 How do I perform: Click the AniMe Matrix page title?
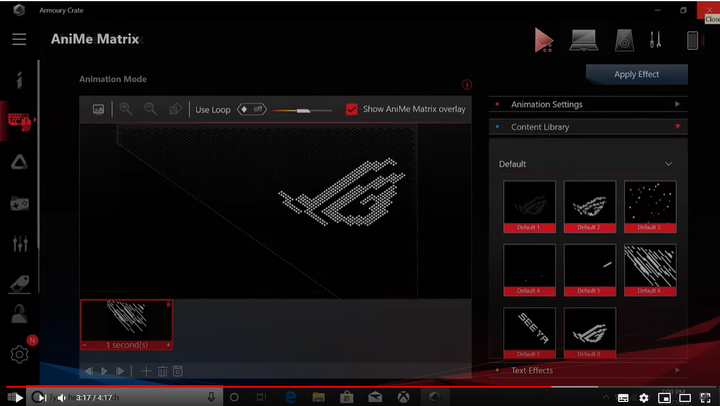[x=95, y=39]
